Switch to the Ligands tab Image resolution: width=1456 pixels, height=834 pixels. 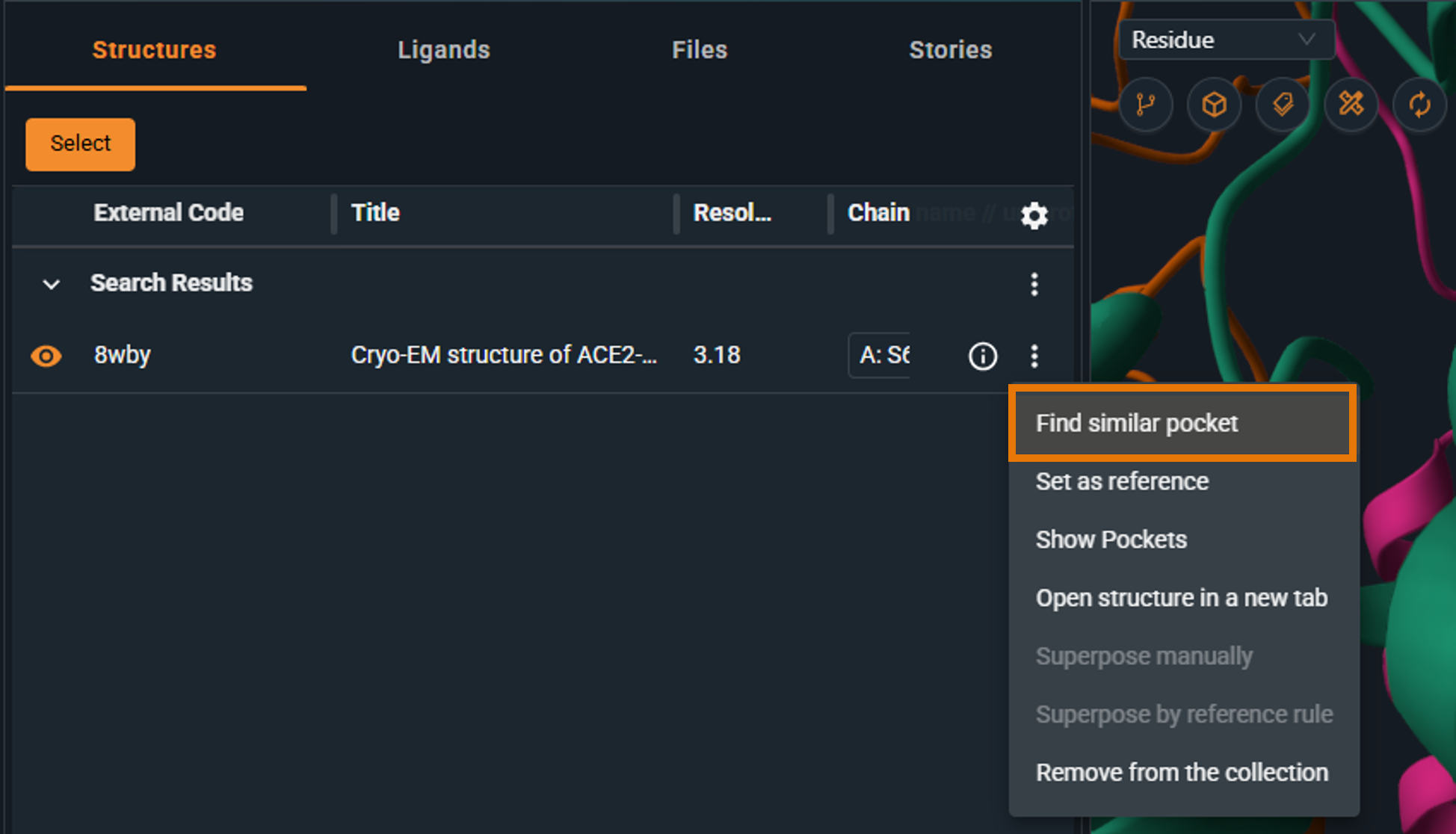click(x=443, y=49)
